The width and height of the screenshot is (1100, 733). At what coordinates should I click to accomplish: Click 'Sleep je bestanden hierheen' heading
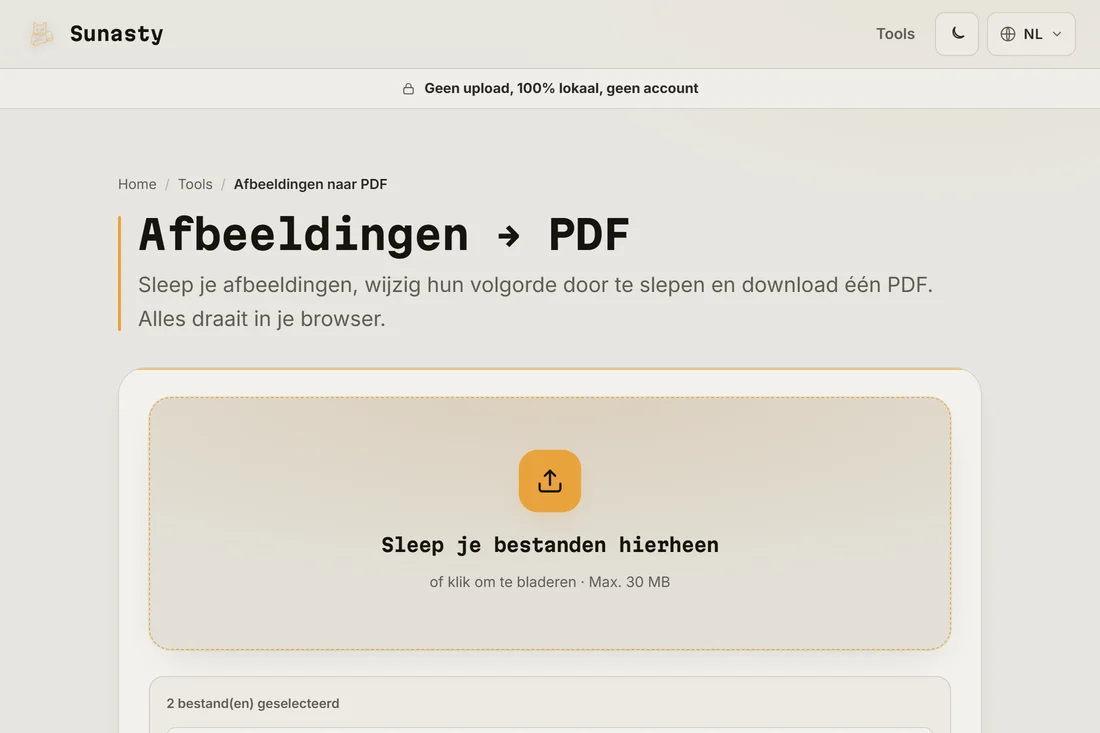point(550,545)
